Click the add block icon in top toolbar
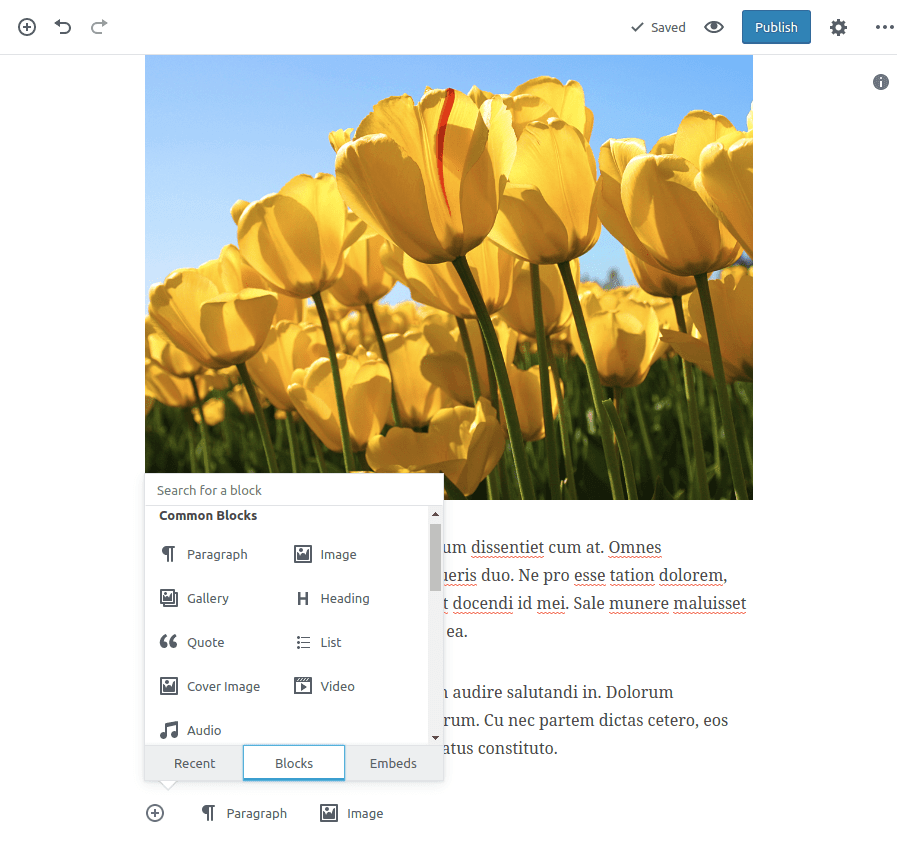Image resolution: width=897 pixels, height=859 pixels. [x=27, y=27]
